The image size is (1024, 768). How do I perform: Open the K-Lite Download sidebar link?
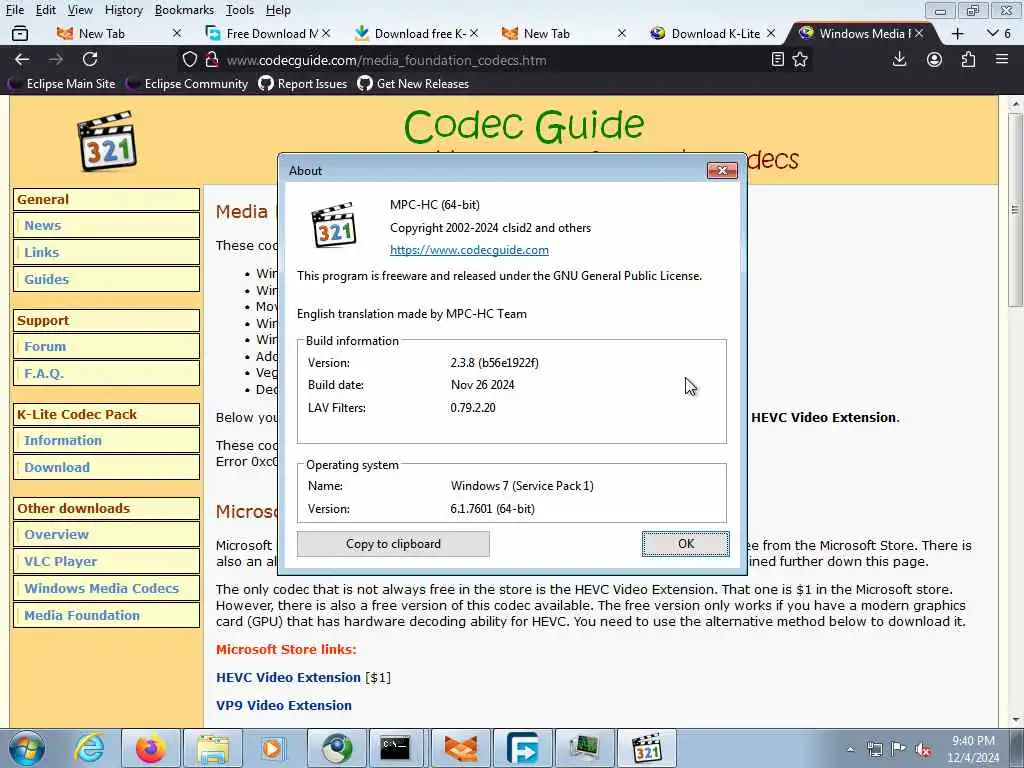coord(106,468)
